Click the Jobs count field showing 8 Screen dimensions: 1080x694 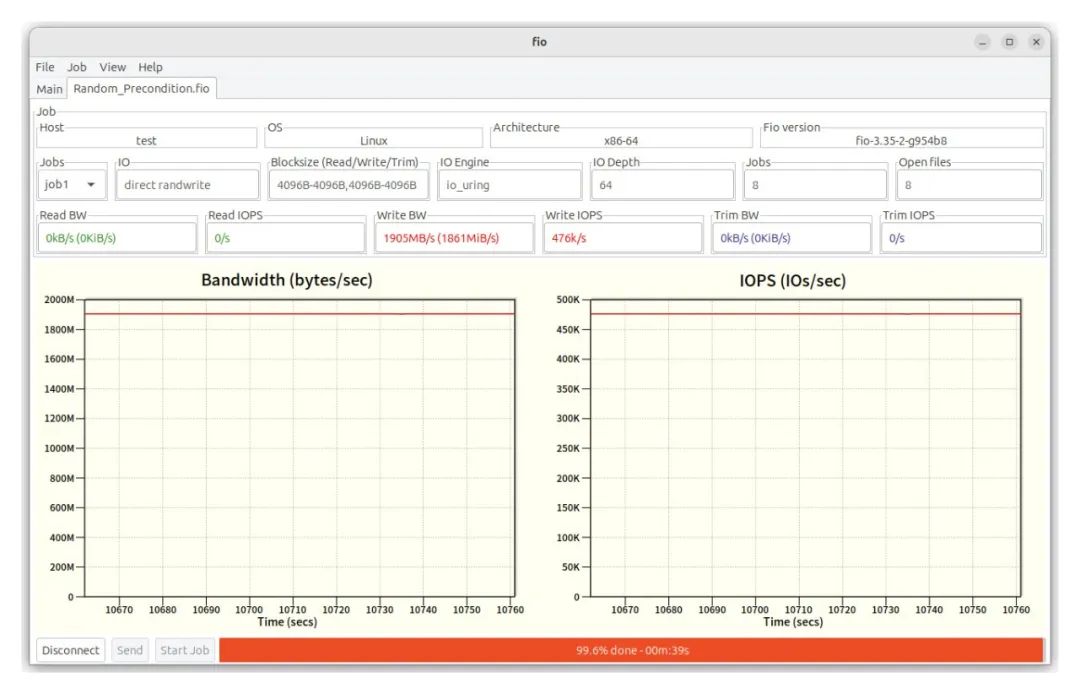click(816, 185)
